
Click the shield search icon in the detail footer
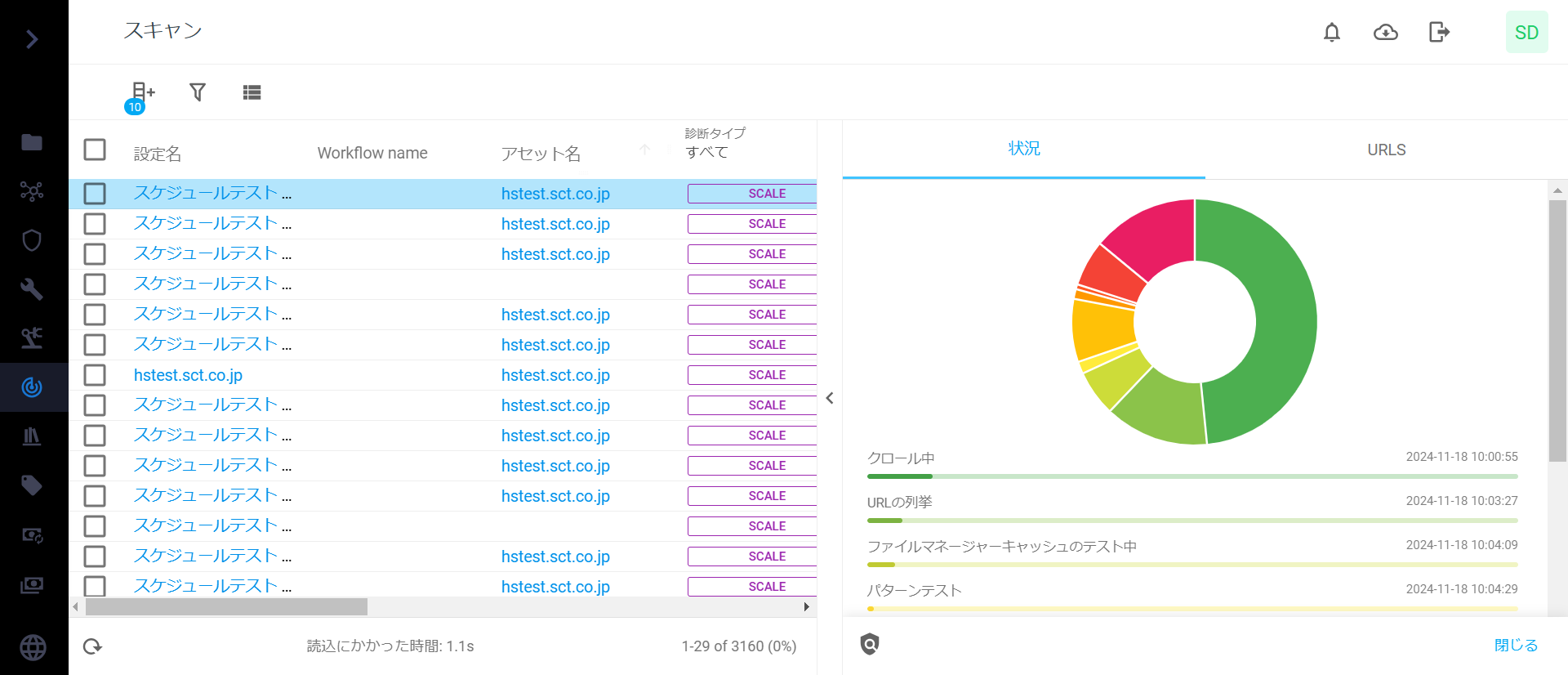pos(870,645)
